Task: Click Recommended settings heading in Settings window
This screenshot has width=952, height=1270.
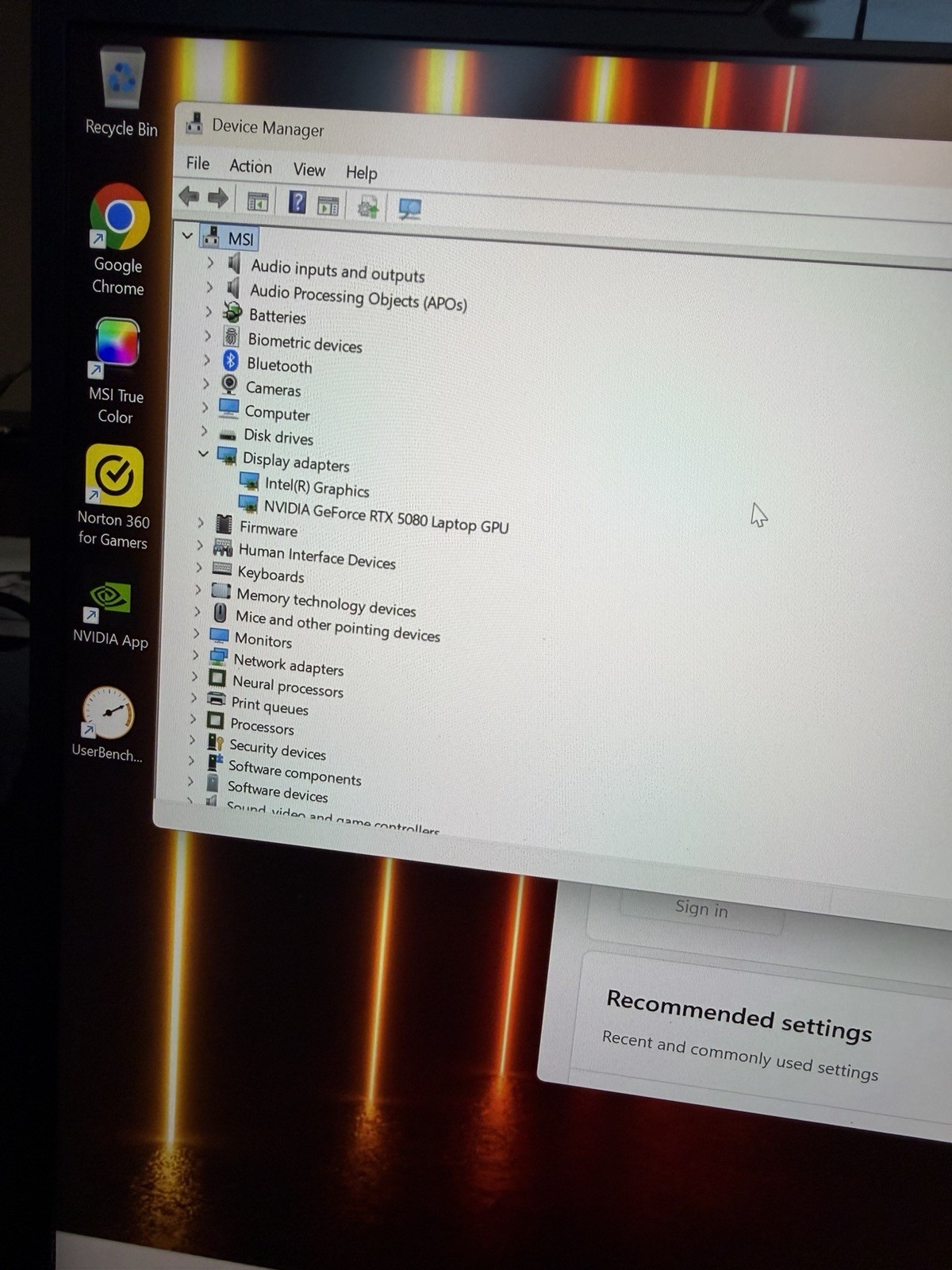Action: pyautogui.click(x=739, y=1016)
